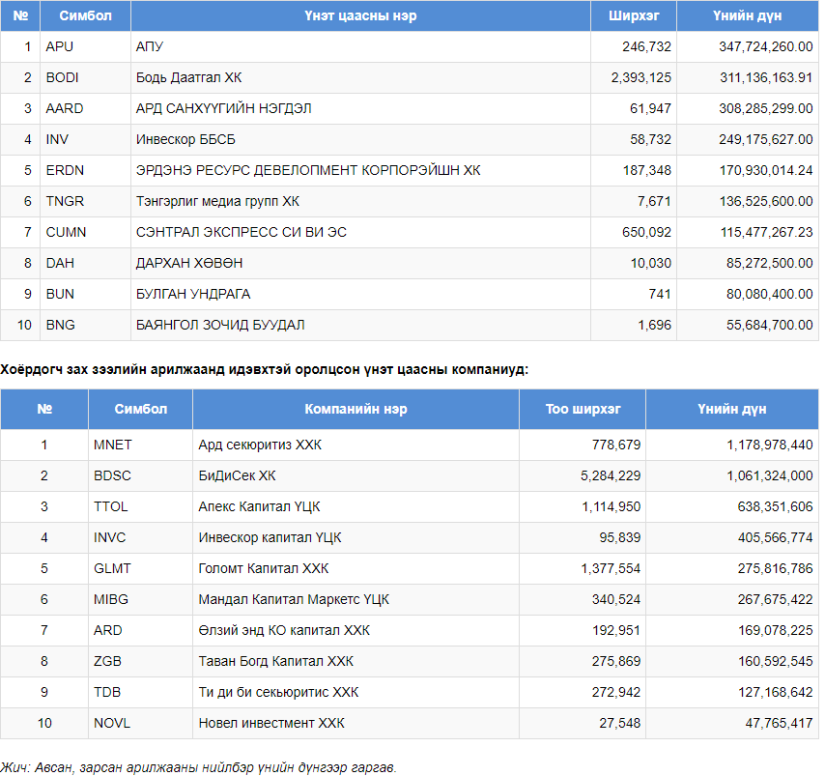Select БАЯНГОЛ ЗОЧИД БУУДАЛ name
This screenshot has height=776, width=825.
pos(220,325)
